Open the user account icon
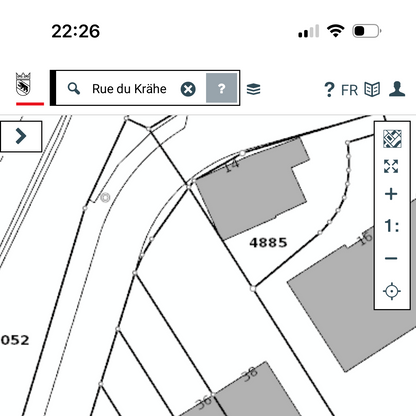Image resolution: width=416 pixels, height=416 pixels. click(397, 89)
